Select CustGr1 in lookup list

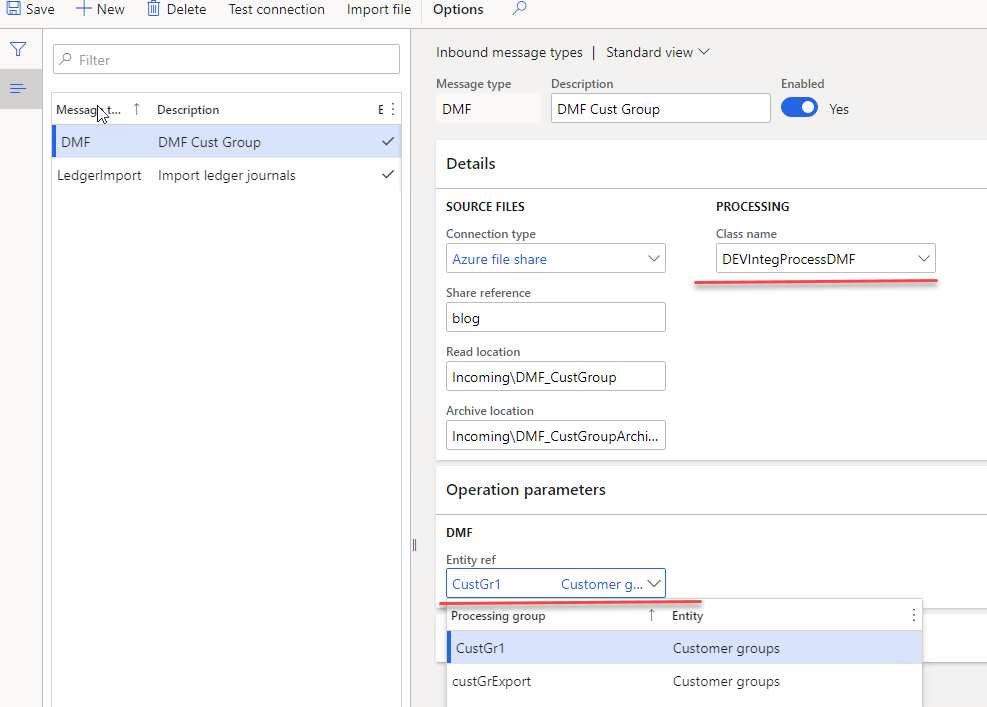tap(685, 648)
